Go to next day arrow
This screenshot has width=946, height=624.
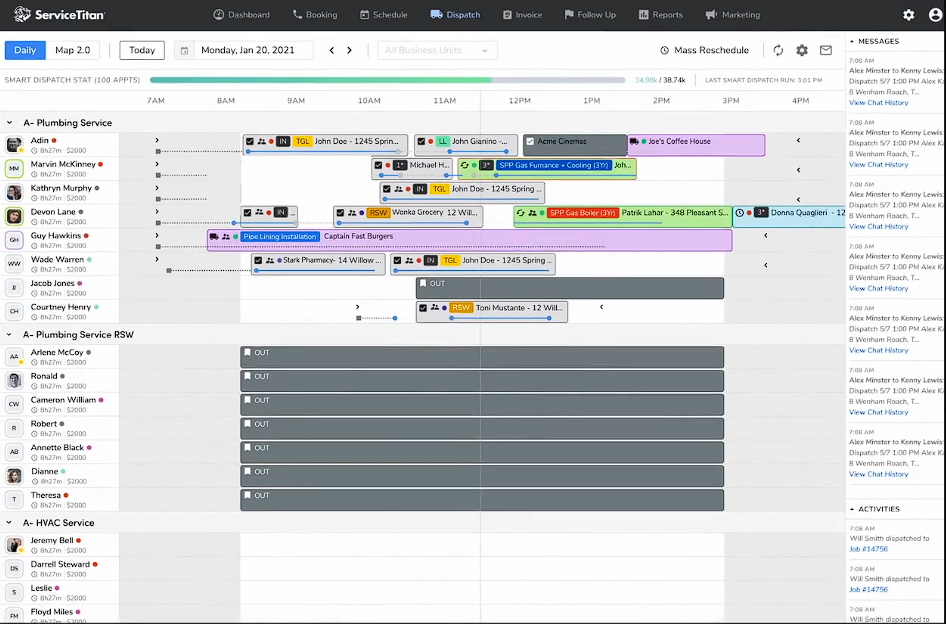tap(349, 51)
